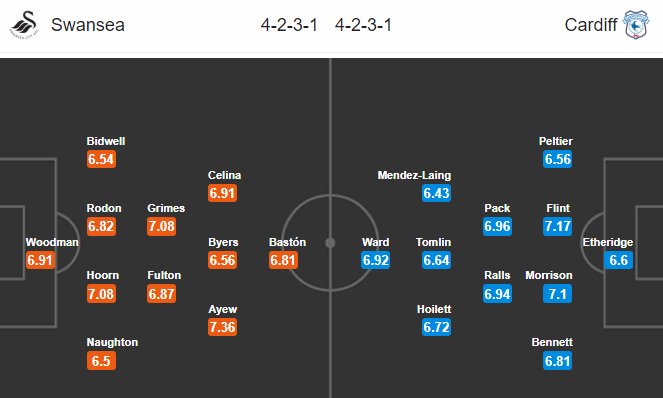Select Morrison's 7.1 rating badge
The height and width of the screenshot is (398, 663).
coord(558,294)
